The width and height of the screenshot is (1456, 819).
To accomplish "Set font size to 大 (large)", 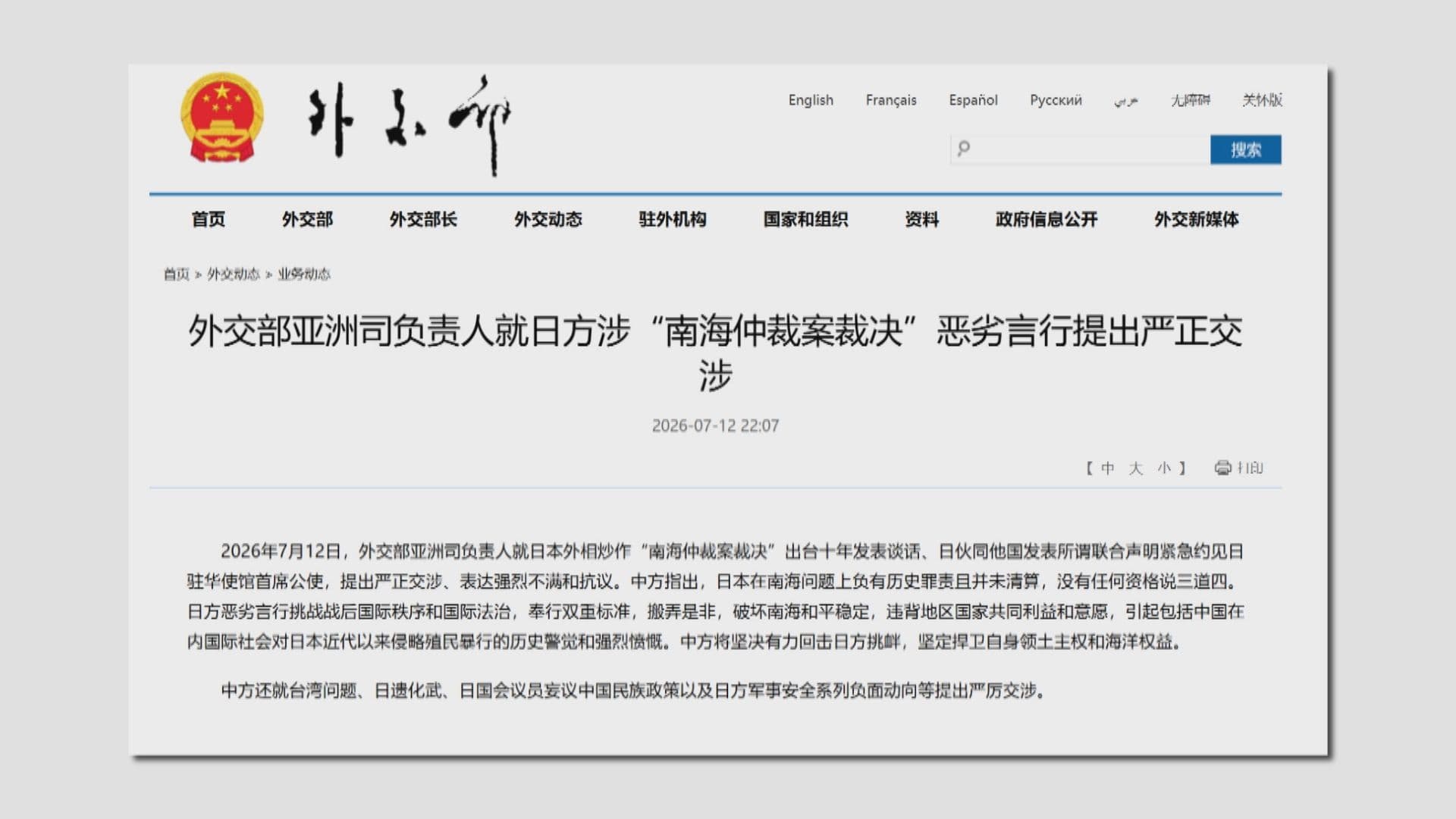I will (1135, 468).
